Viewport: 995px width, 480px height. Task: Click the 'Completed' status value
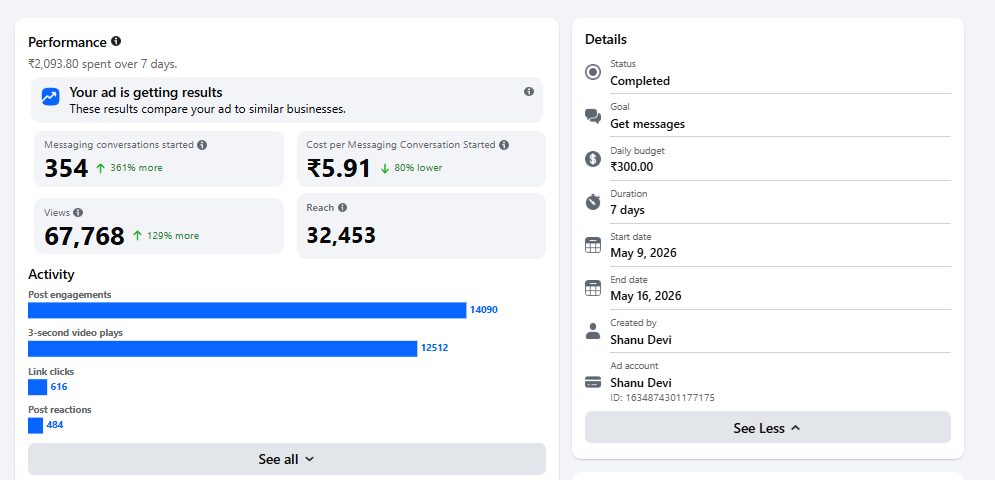coord(640,81)
